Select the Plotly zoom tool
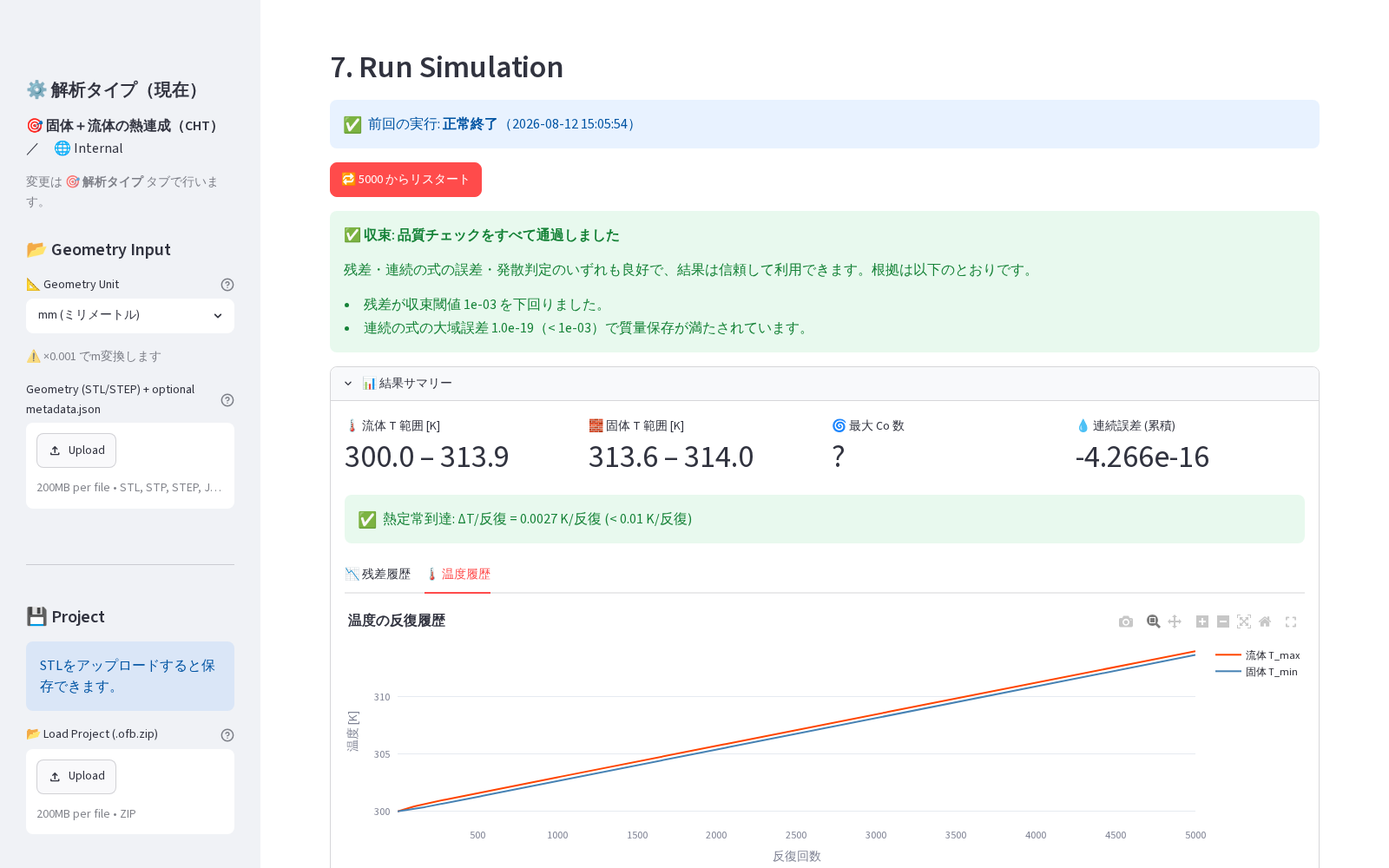The image size is (1389, 868). (x=1154, y=621)
